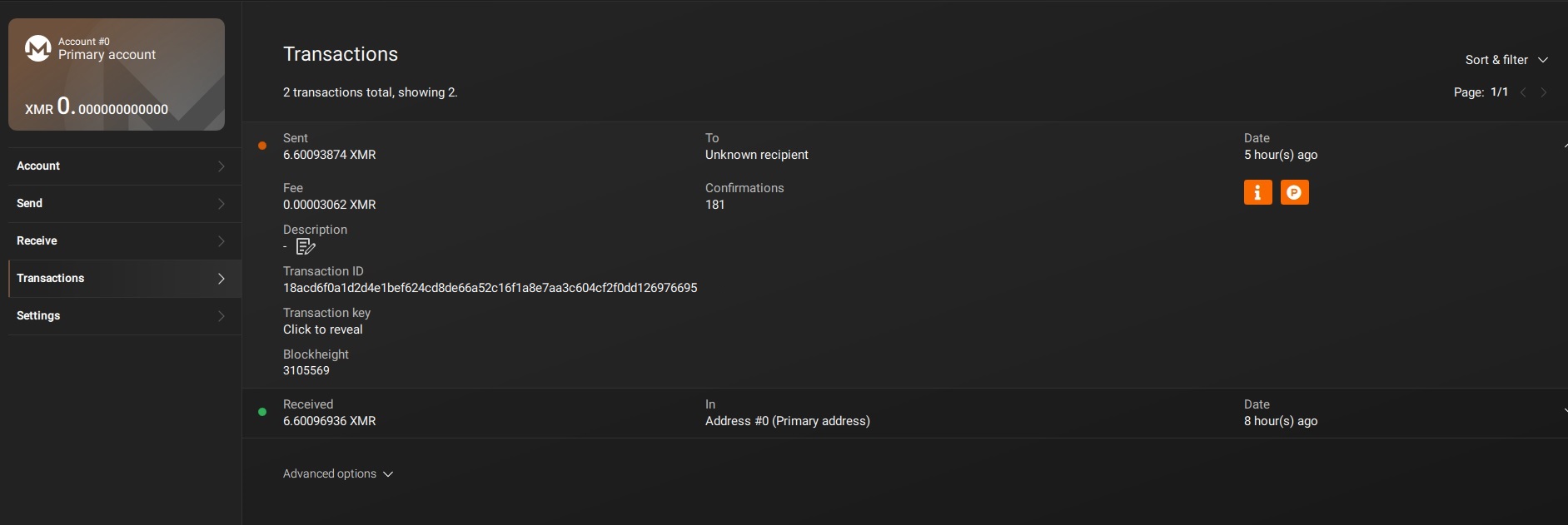Click the green Received status dot
Screen dimensions: 1568x525
(x=262, y=412)
